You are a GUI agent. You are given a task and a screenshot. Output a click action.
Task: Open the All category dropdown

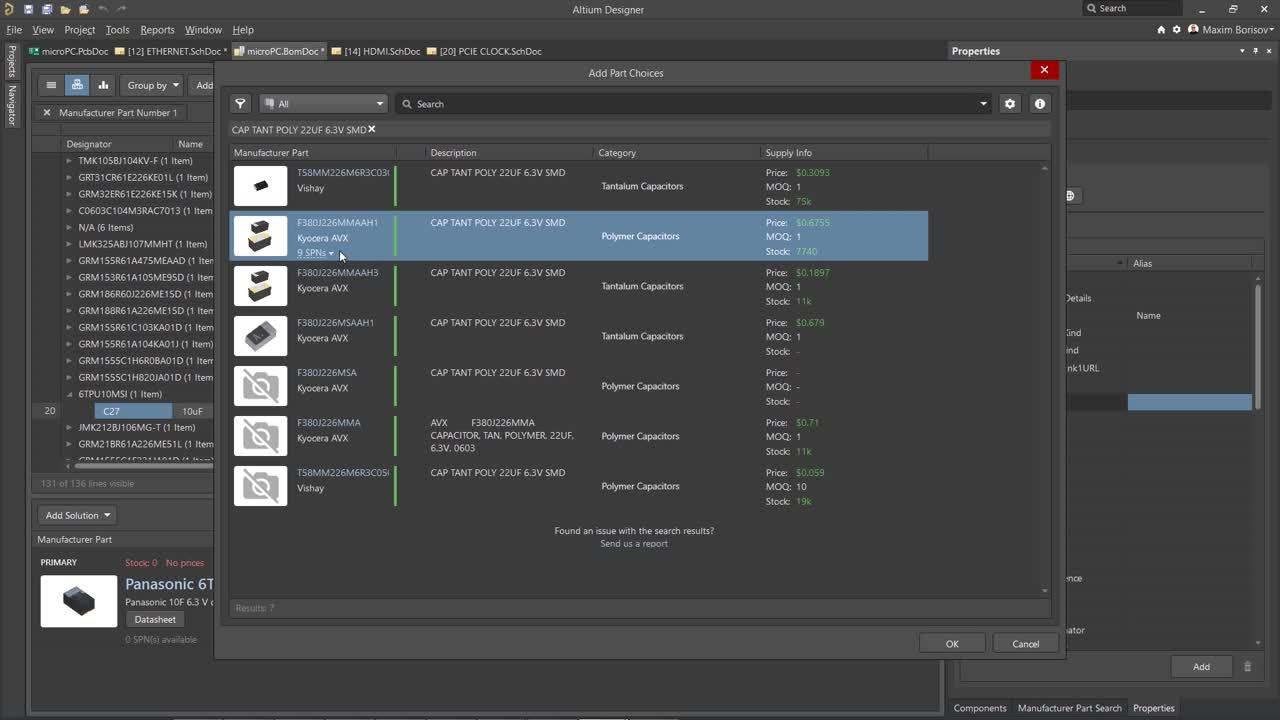323,104
